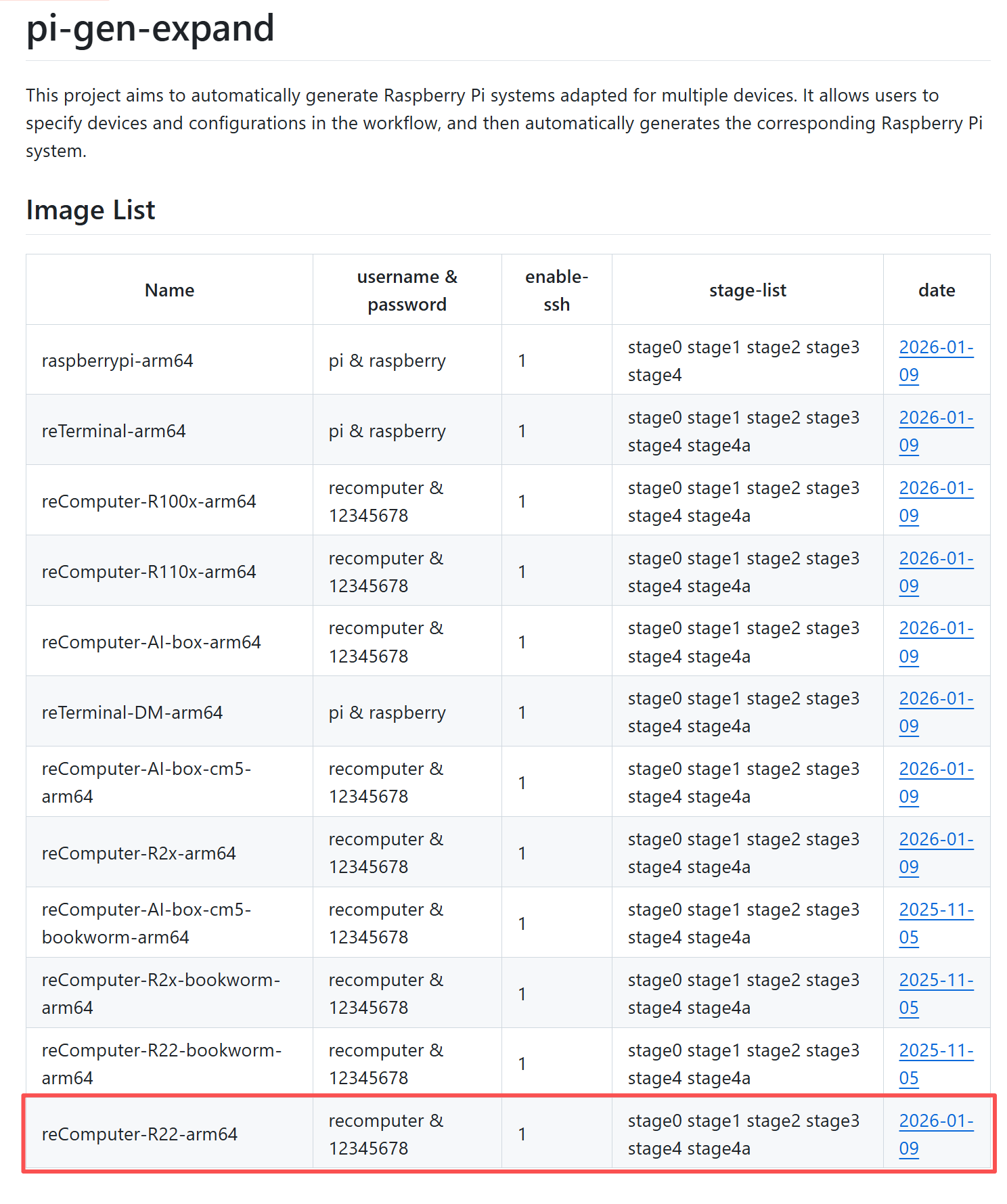Open the reTerminal-DM-arm64 date link
The height and width of the screenshot is (1204, 1007).
click(935, 699)
